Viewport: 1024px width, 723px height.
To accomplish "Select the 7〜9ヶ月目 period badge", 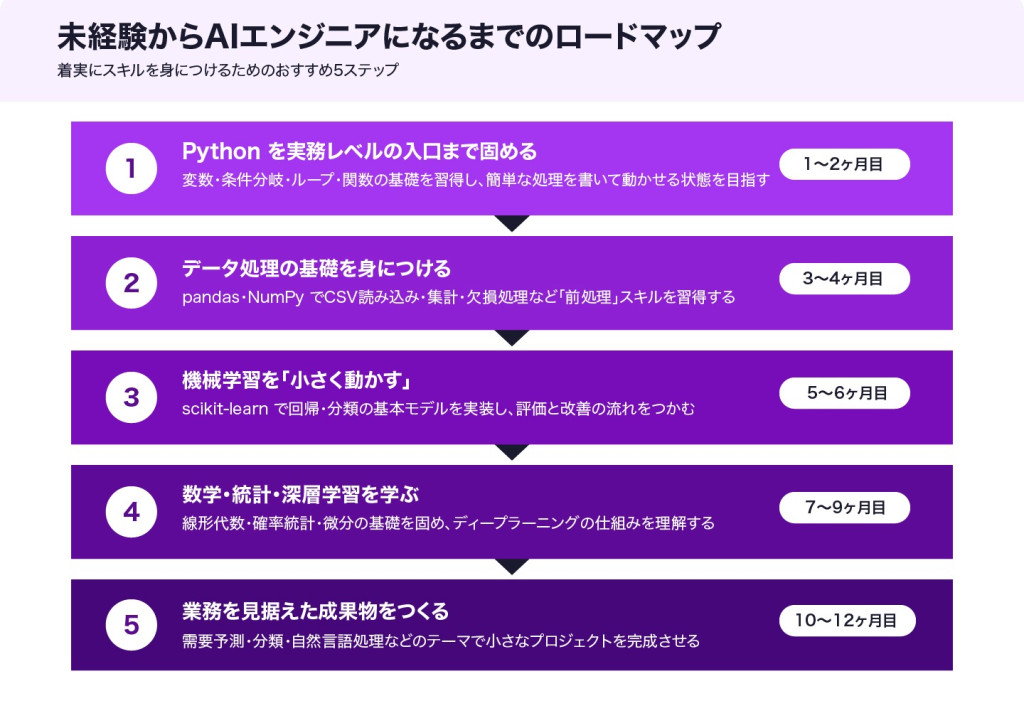I will click(x=844, y=508).
